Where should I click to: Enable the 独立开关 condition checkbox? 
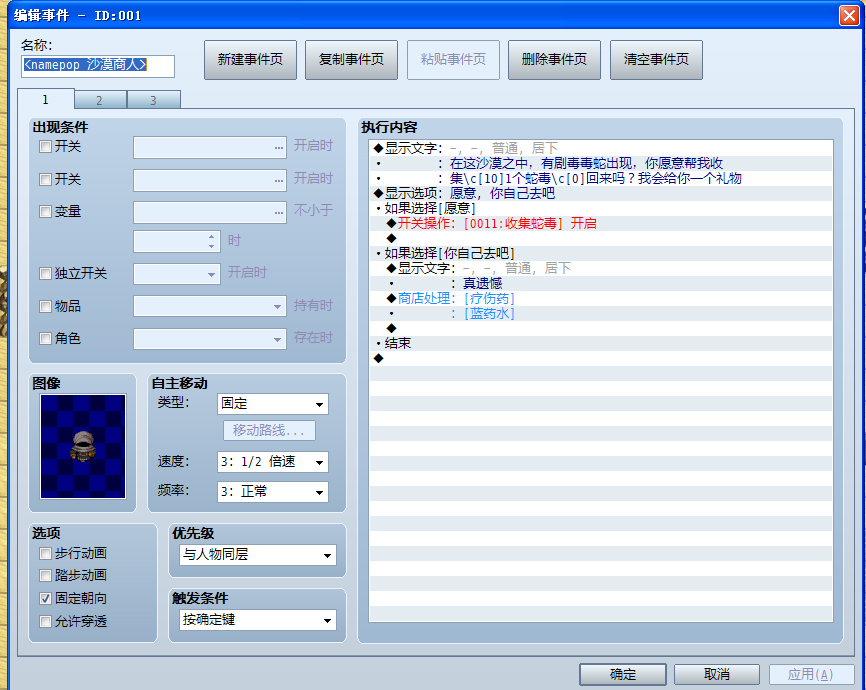point(45,273)
